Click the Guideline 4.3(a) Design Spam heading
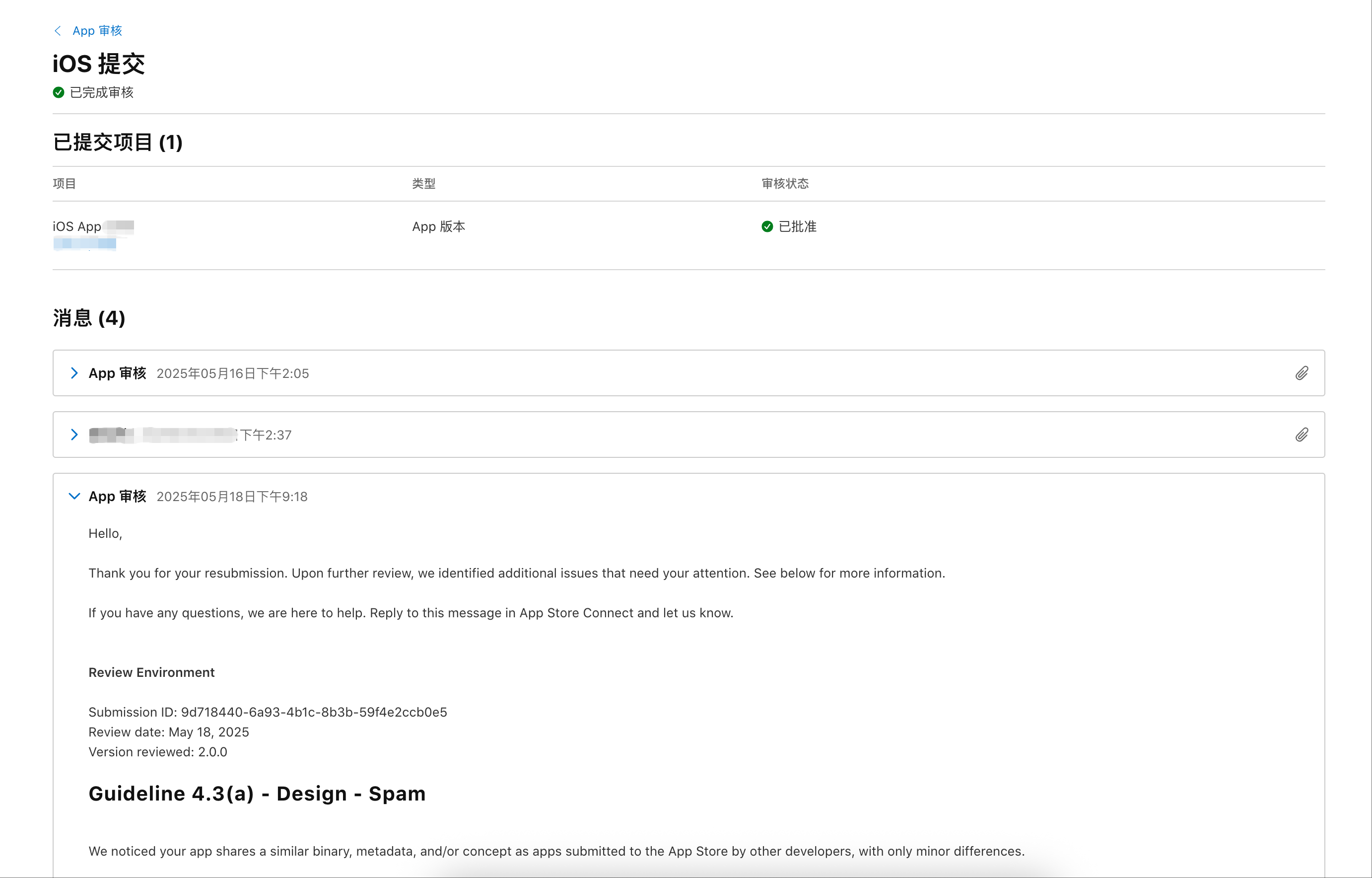The height and width of the screenshot is (878, 1372). coord(257,794)
